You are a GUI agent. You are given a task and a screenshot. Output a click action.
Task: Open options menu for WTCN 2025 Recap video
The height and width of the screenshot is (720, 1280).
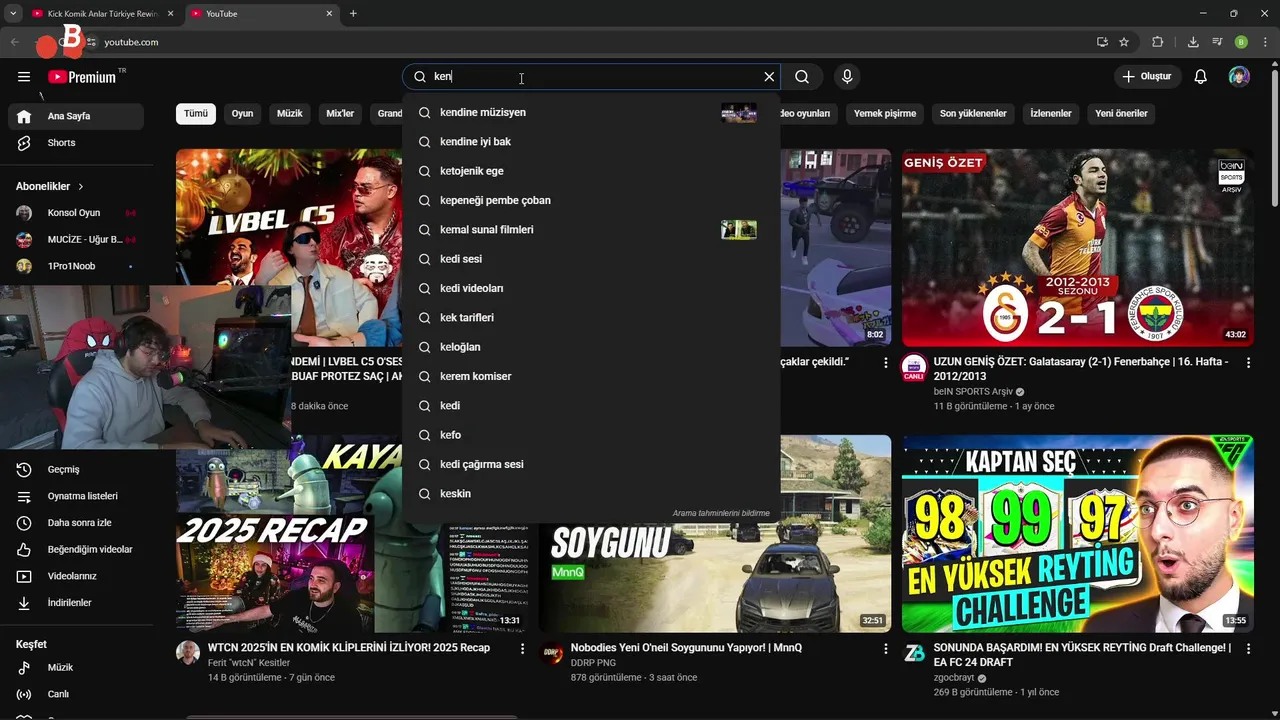tap(522, 649)
